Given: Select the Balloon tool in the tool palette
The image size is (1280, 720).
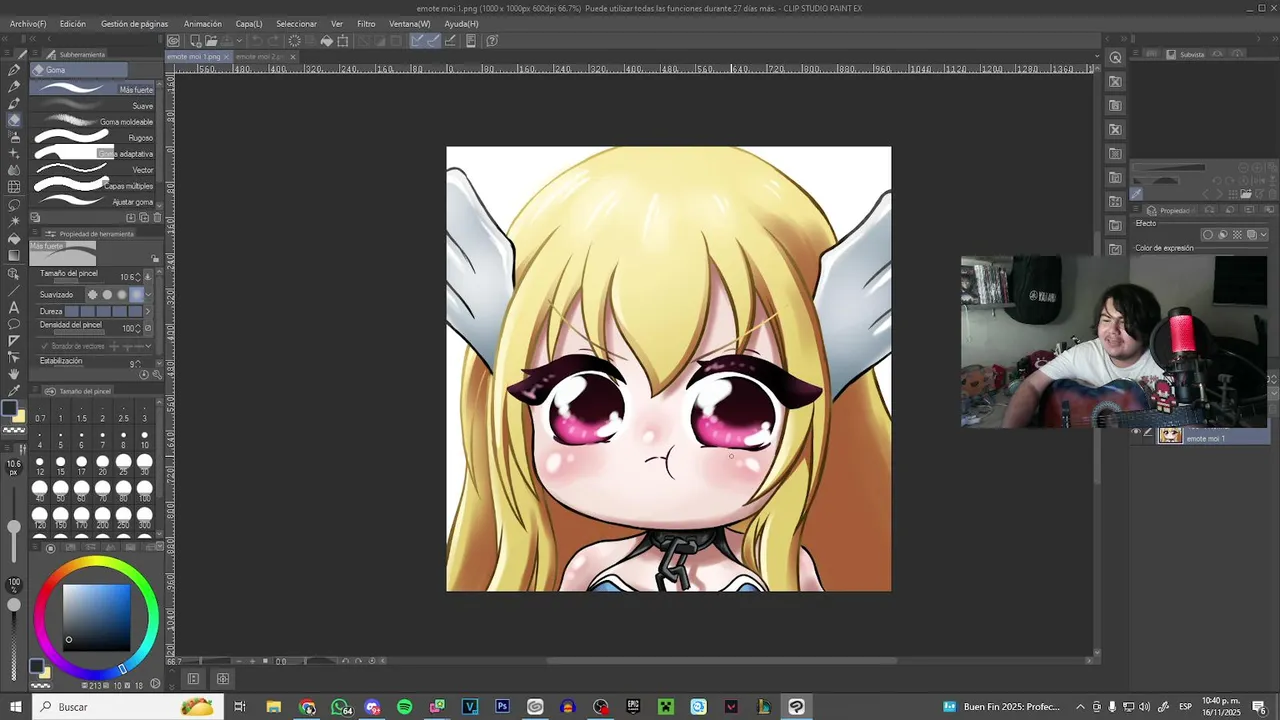Looking at the screenshot, I should [14, 324].
